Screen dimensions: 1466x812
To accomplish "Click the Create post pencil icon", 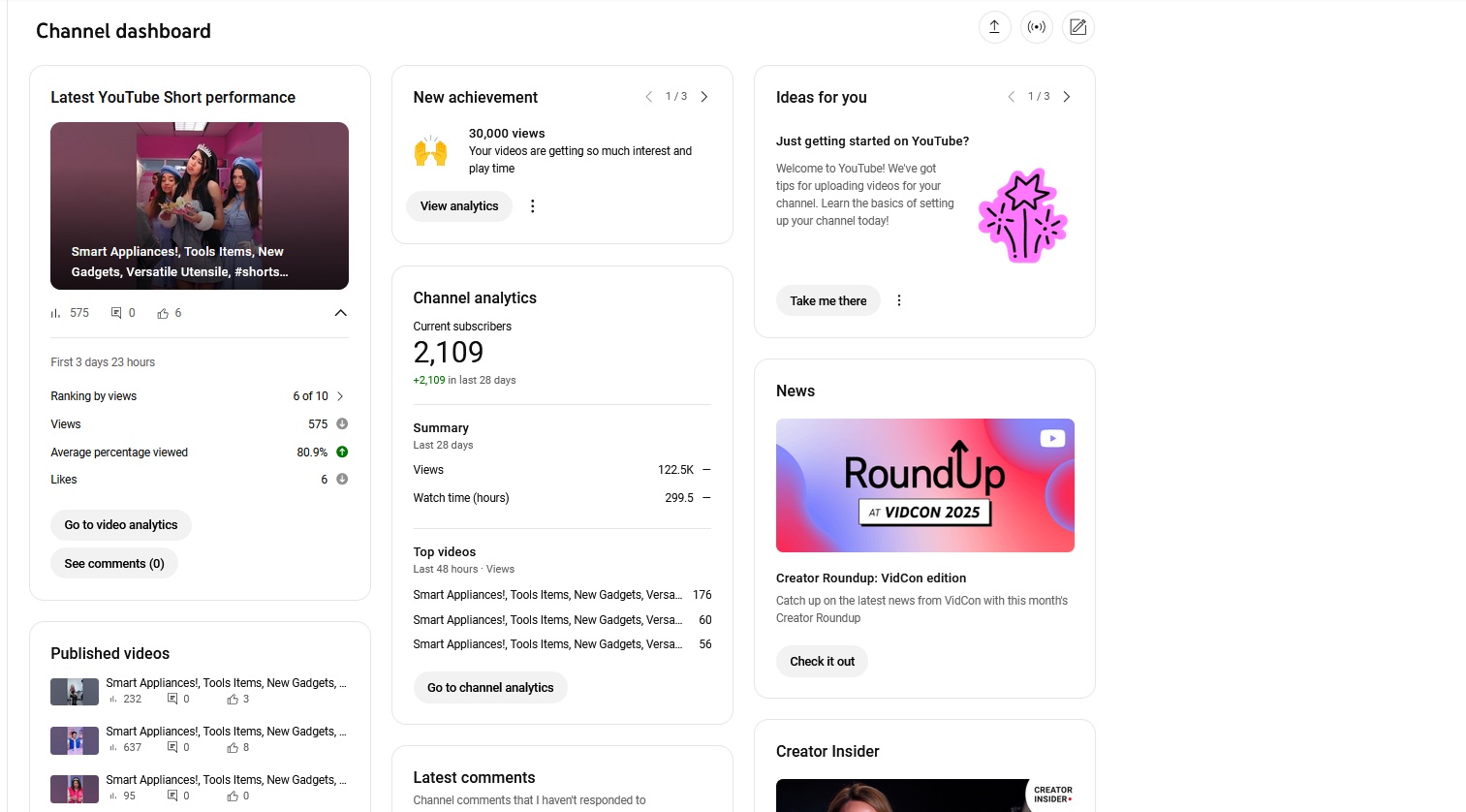I will 1078,27.
